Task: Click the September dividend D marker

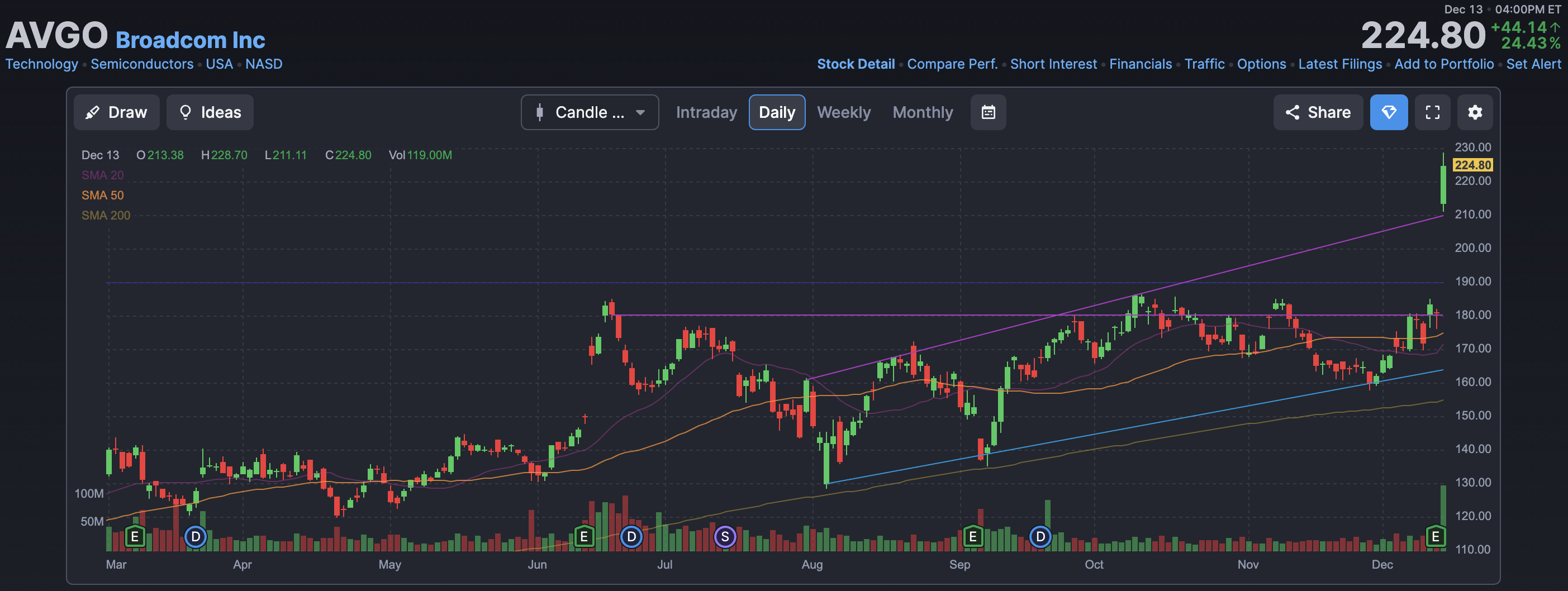Action: point(1040,537)
